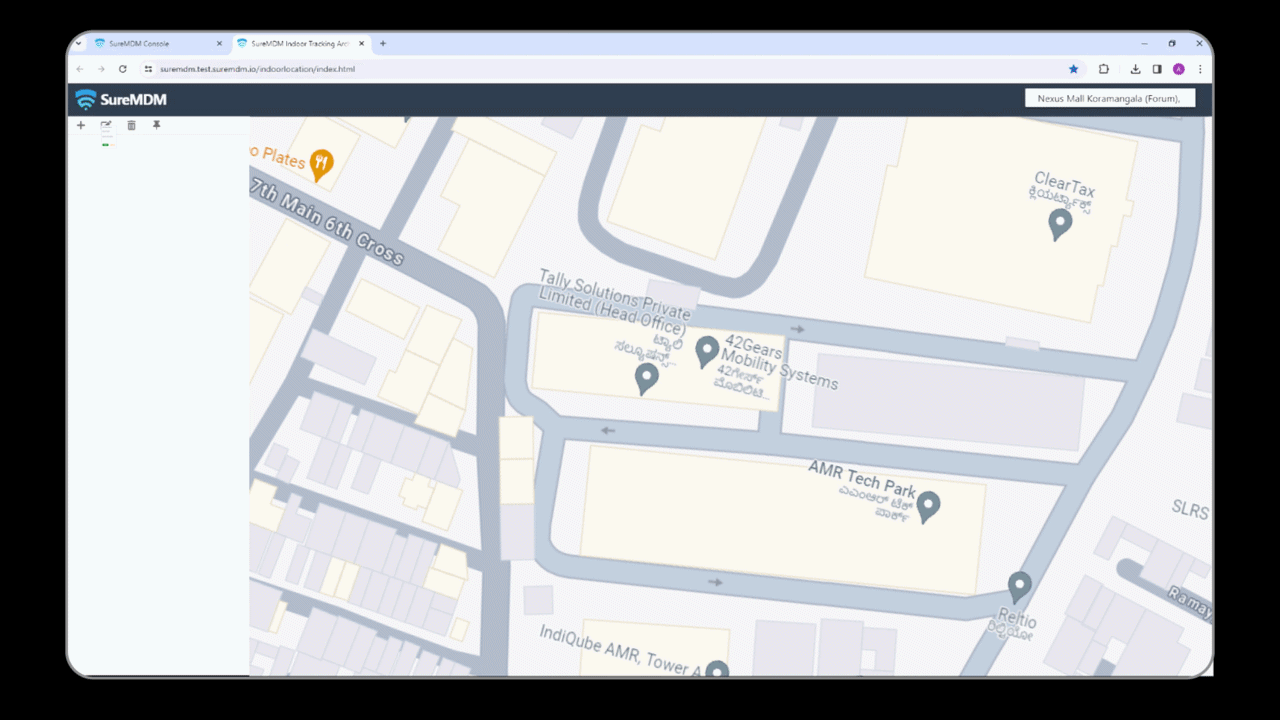
Task: Reload the page with the refresh icon
Action: pos(123,69)
